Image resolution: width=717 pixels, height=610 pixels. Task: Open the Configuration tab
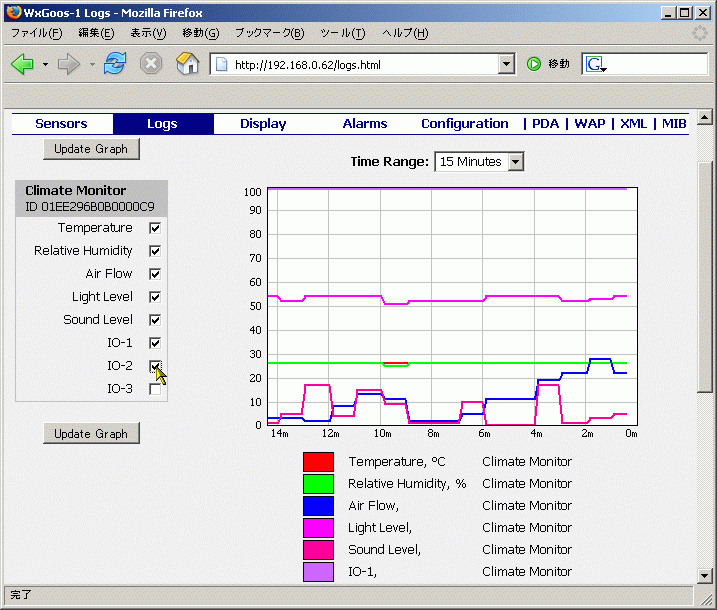point(465,123)
